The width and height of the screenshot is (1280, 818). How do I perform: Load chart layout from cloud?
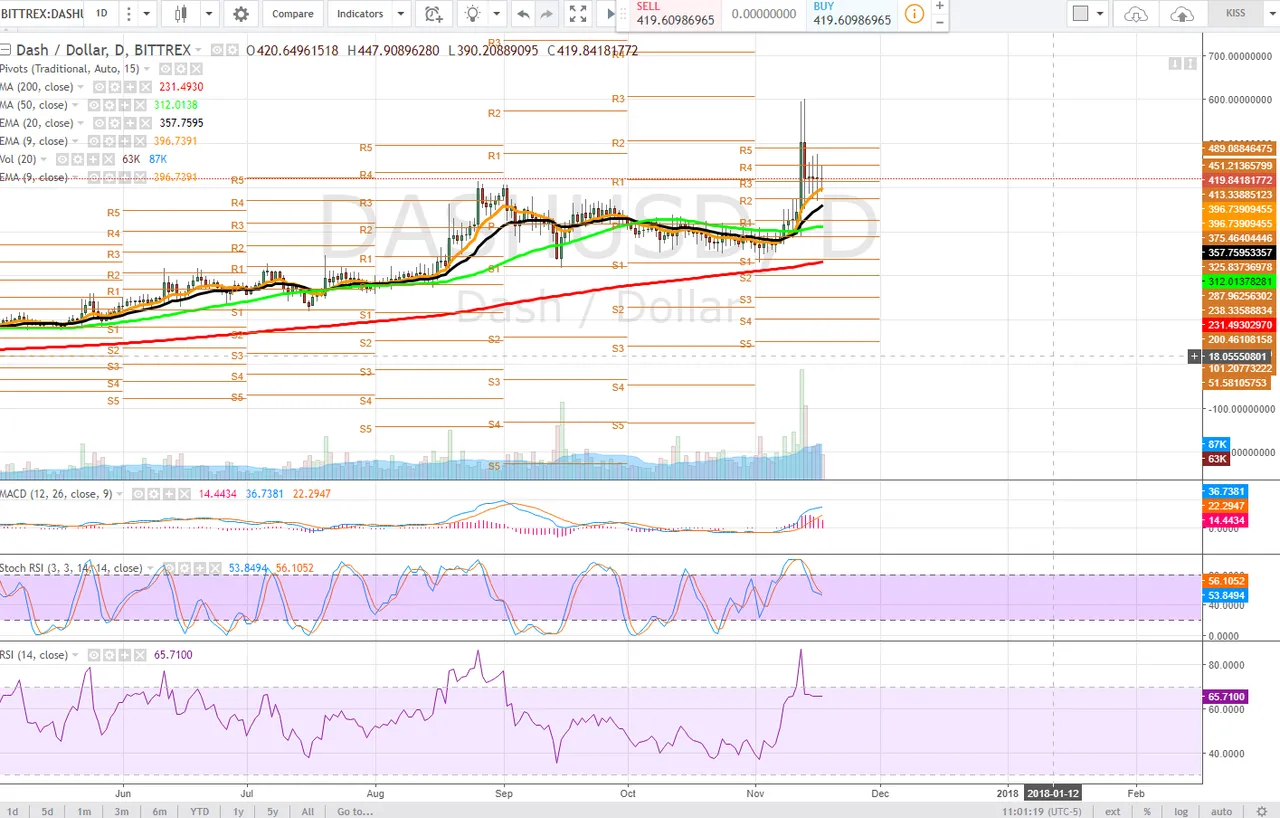pos(1136,14)
